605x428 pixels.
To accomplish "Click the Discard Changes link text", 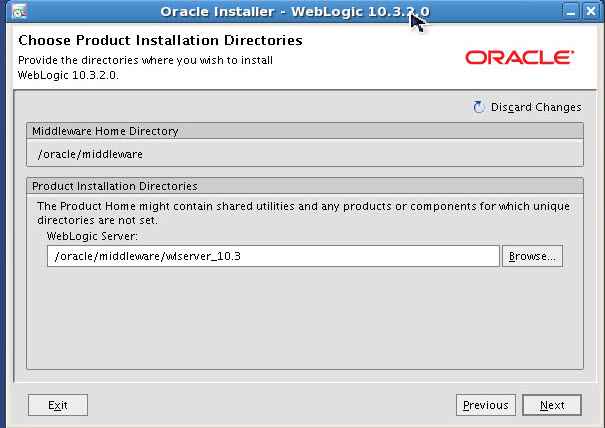I will (535, 107).
